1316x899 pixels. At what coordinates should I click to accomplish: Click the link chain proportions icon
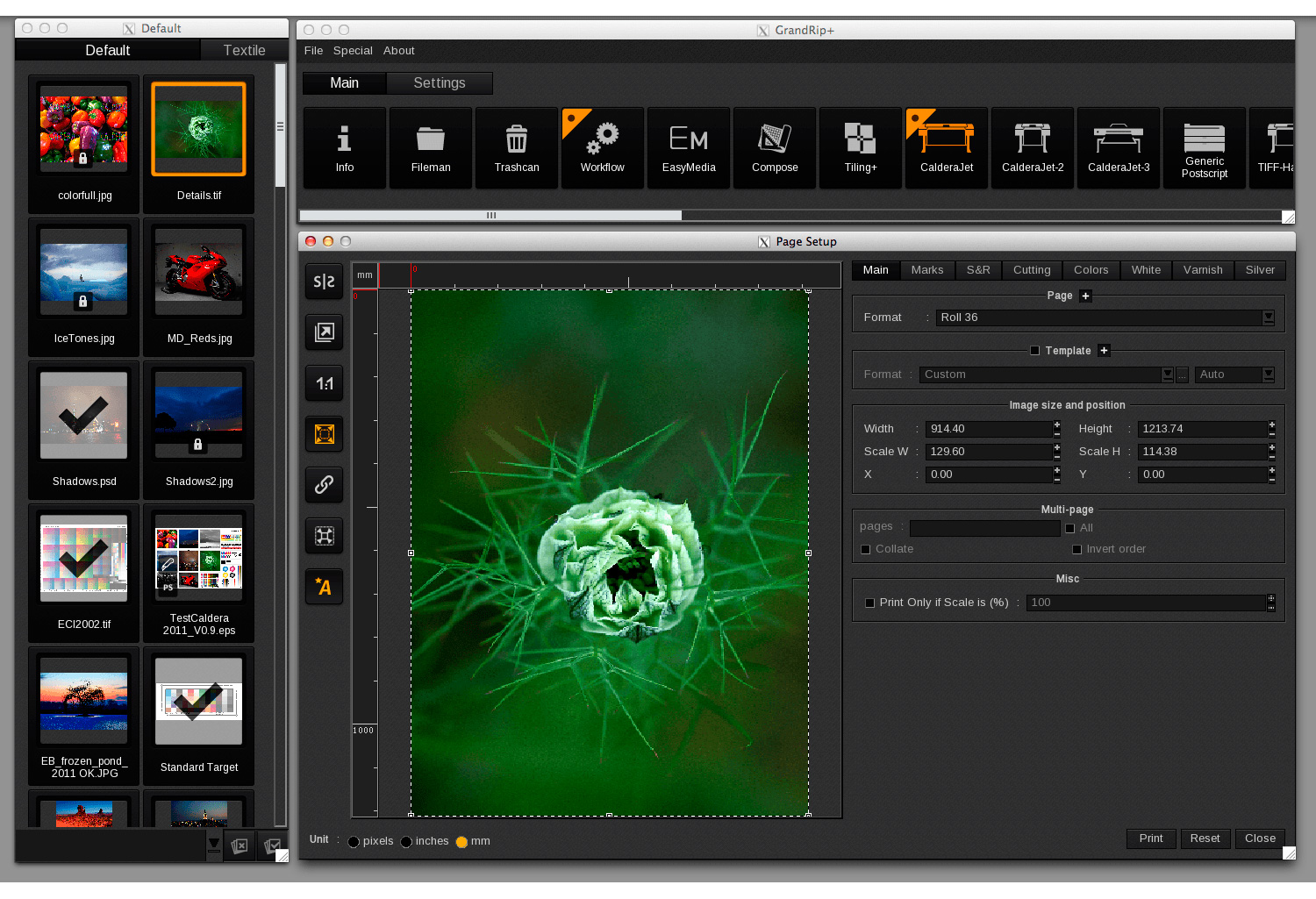pyautogui.click(x=325, y=485)
